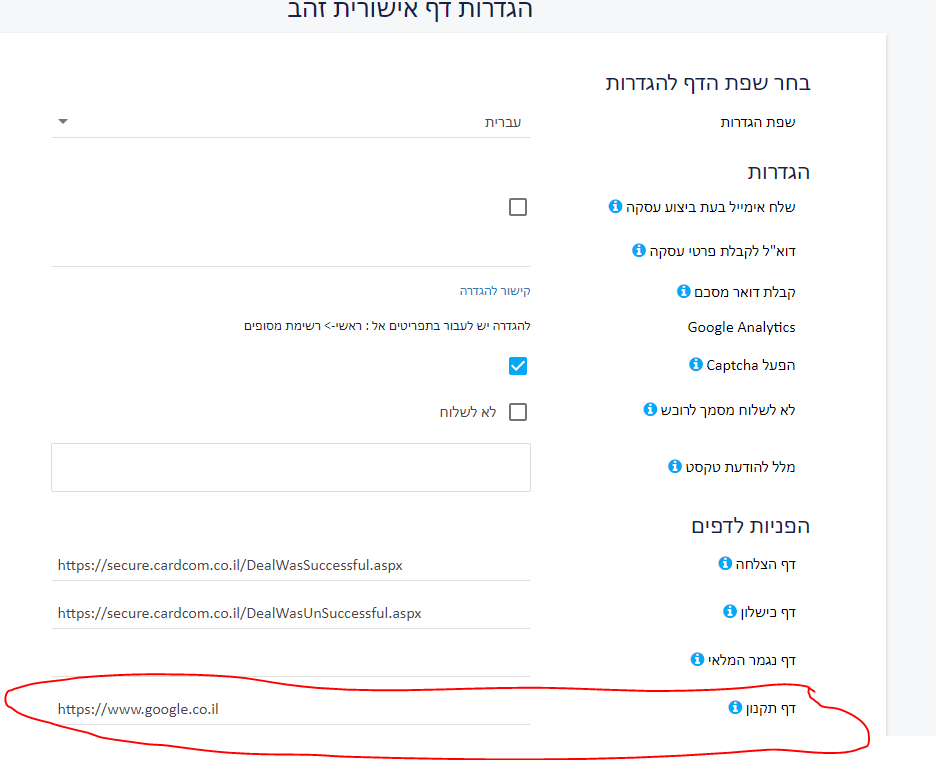Viewport: 936px width, 760px height.
Task: Uncheck the הפעל Captcha checkbox
Action: click(518, 366)
